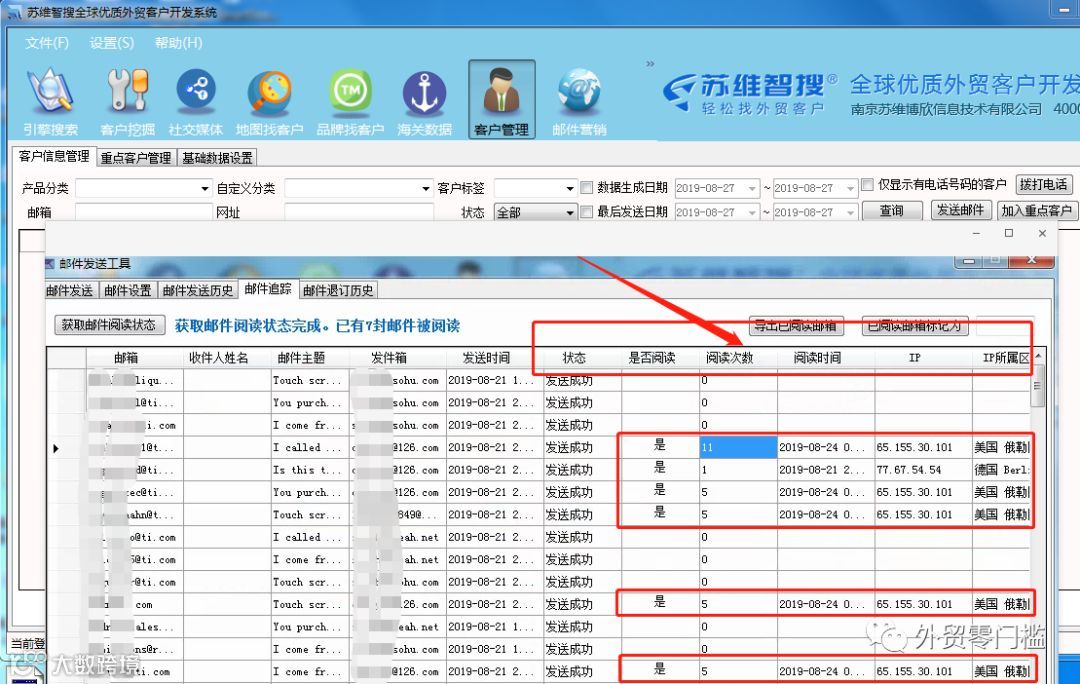Viewport: 1080px width, 684px height.
Task: Open 最后发送日期 start date picker
Action: point(752,212)
